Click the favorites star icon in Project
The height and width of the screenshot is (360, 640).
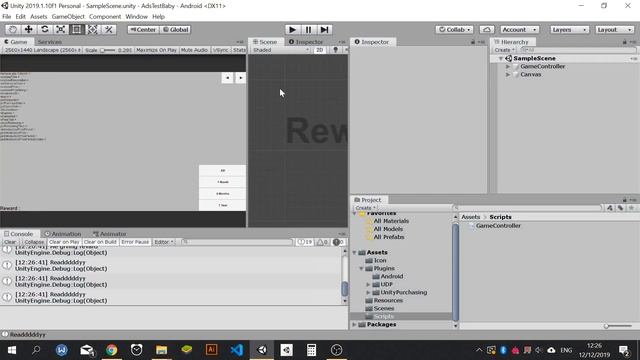[x=631, y=208]
